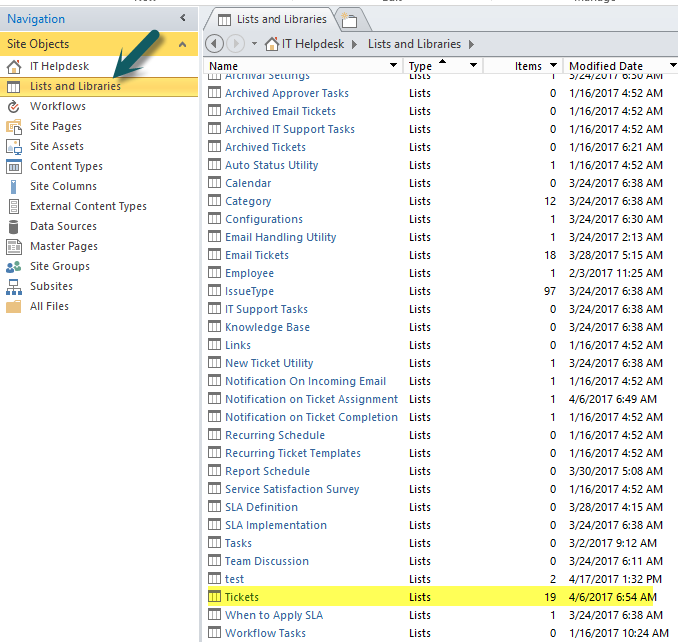
Task: Click the Data Sources cylinder icon
Action: 14,227
